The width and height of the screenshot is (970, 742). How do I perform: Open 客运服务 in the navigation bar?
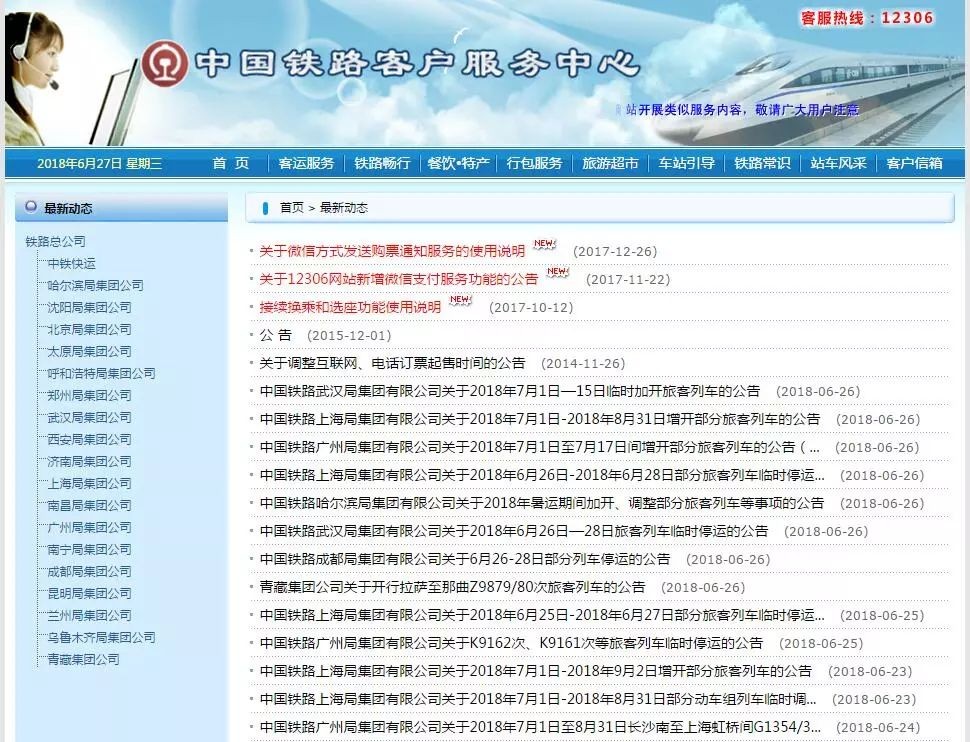pyautogui.click(x=306, y=163)
